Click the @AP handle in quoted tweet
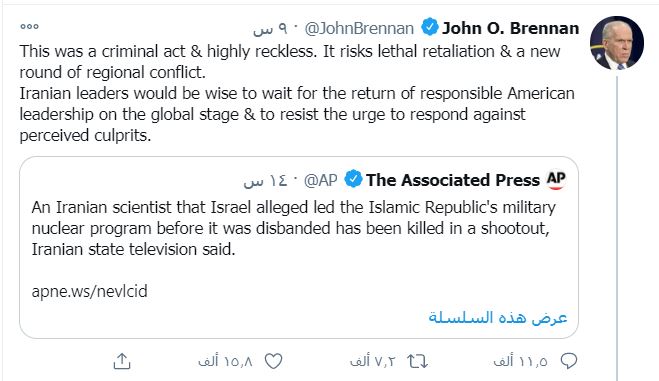659x381 pixels. tap(320, 180)
